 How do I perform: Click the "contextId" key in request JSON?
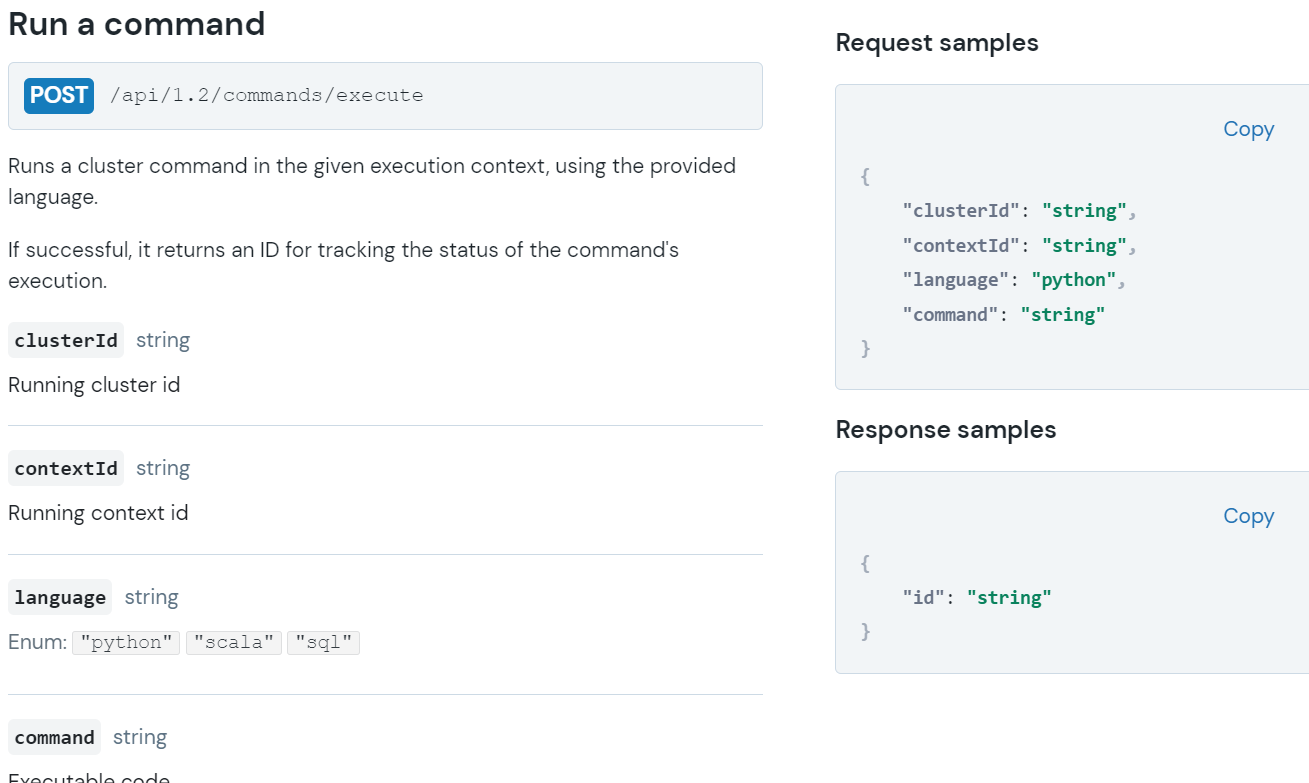click(961, 246)
